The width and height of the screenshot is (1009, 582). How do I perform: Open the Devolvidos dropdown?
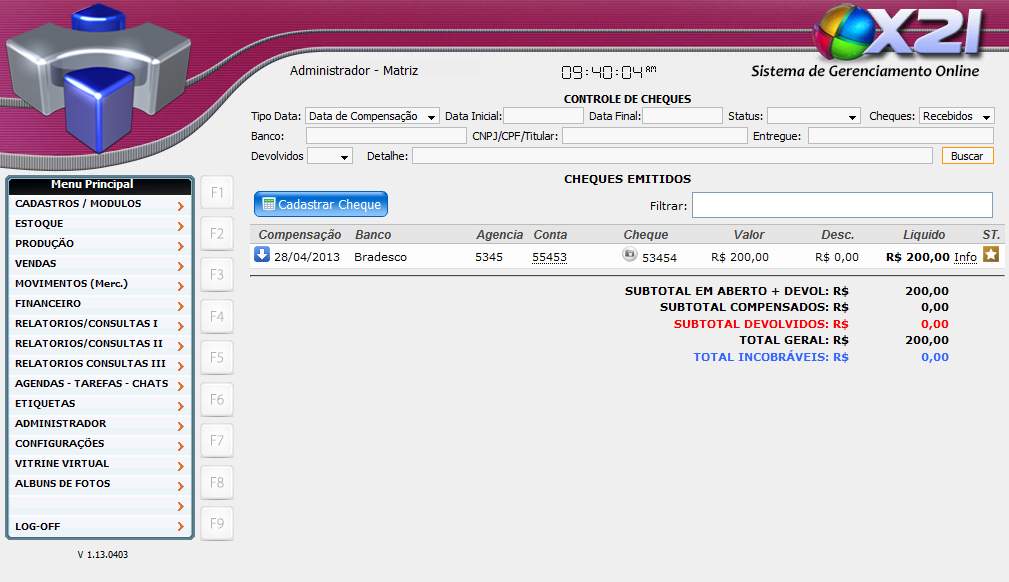(x=329, y=156)
